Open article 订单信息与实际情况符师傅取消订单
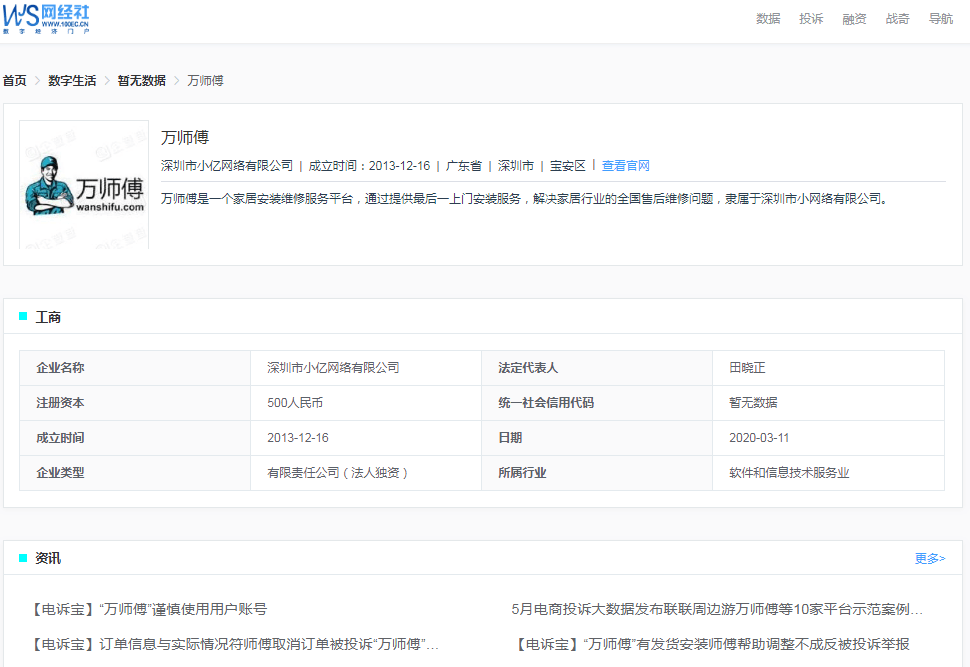The width and height of the screenshot is (970, 667). pos(234,644)
